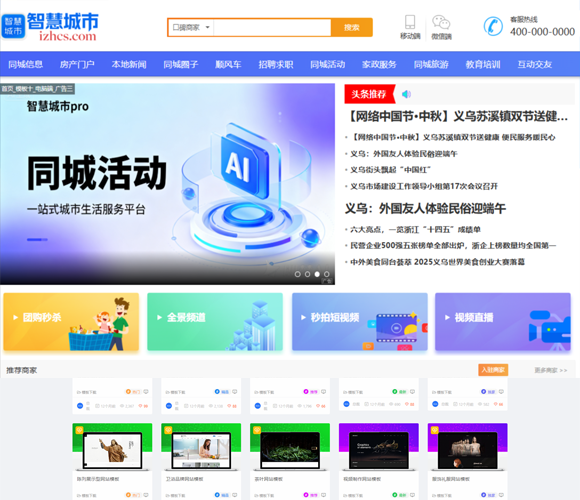This screenshot has height=500, width=580.
Task: Open the 视频直播 purple tile
Action: pyautogui.click(x=503, y=322)
